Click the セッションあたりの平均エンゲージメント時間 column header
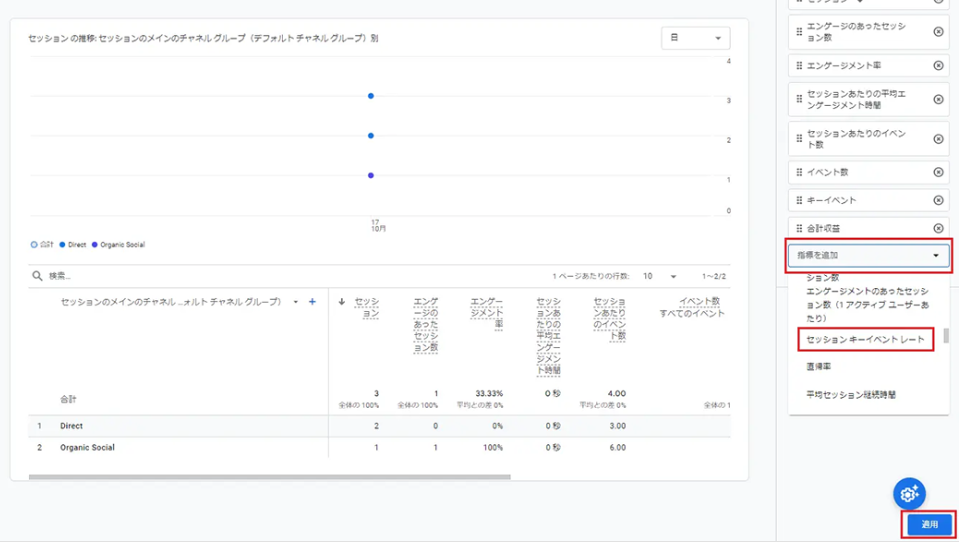Screen dimensions: 959x542 coord(548,336)
